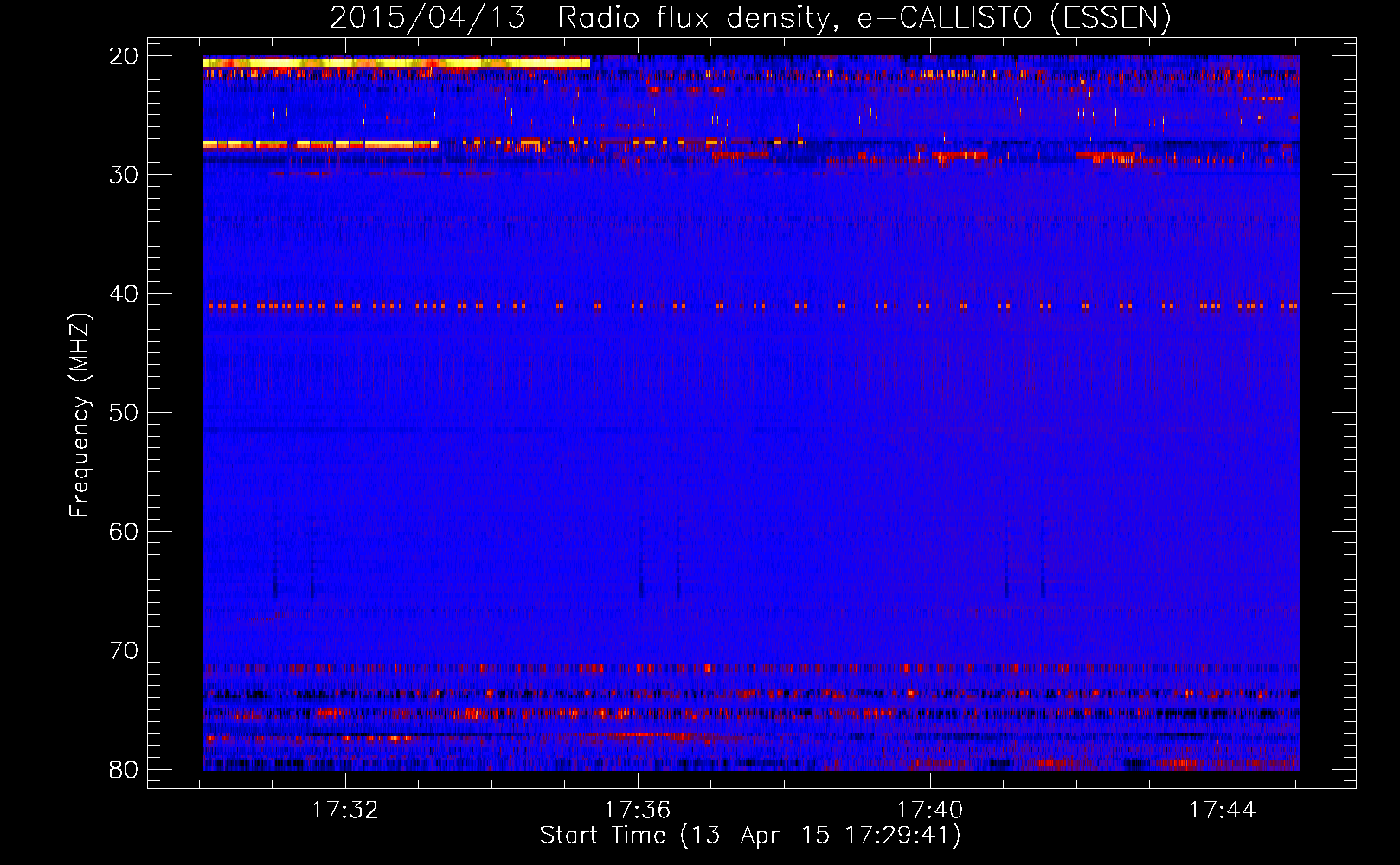
Task: Click the 17:40 time tick label
Action: coord(930,811)
